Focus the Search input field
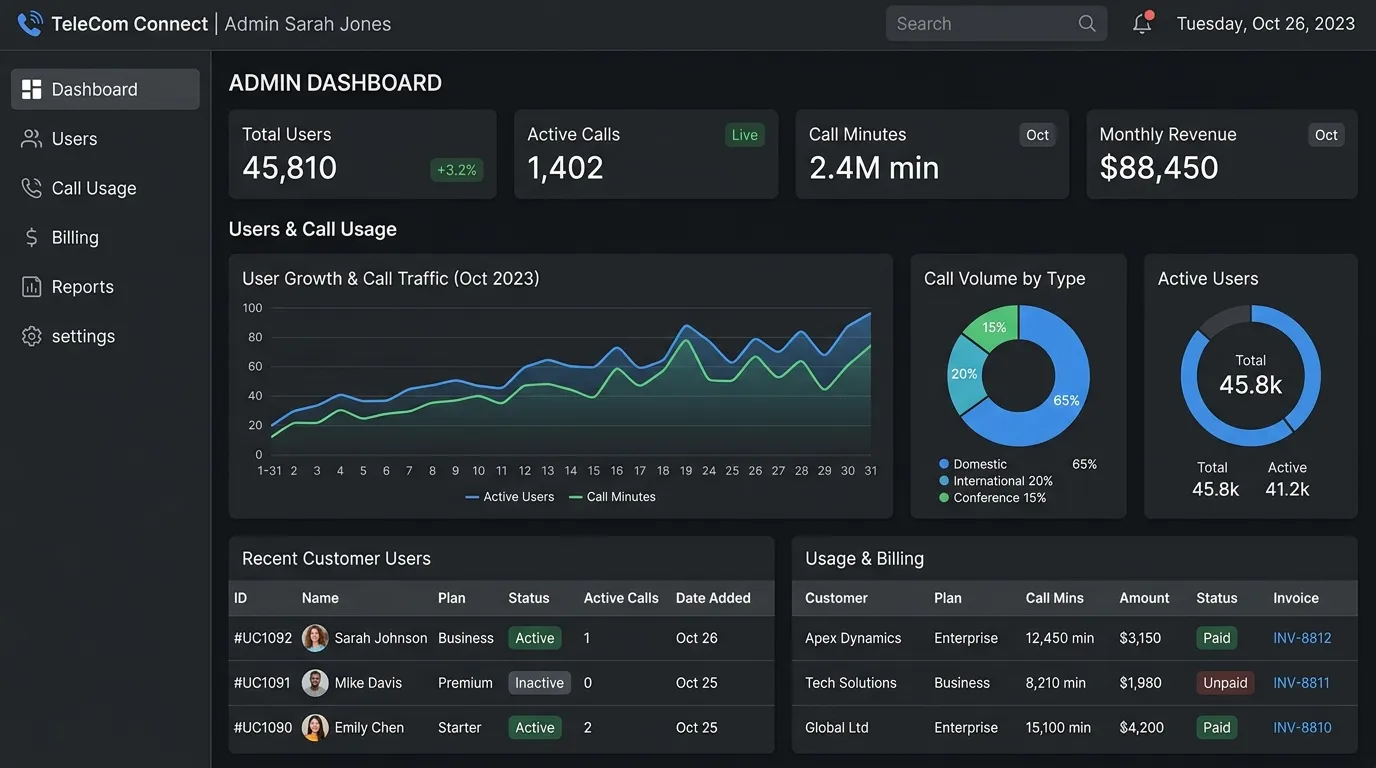1376x768 pixels. (996, 24)
